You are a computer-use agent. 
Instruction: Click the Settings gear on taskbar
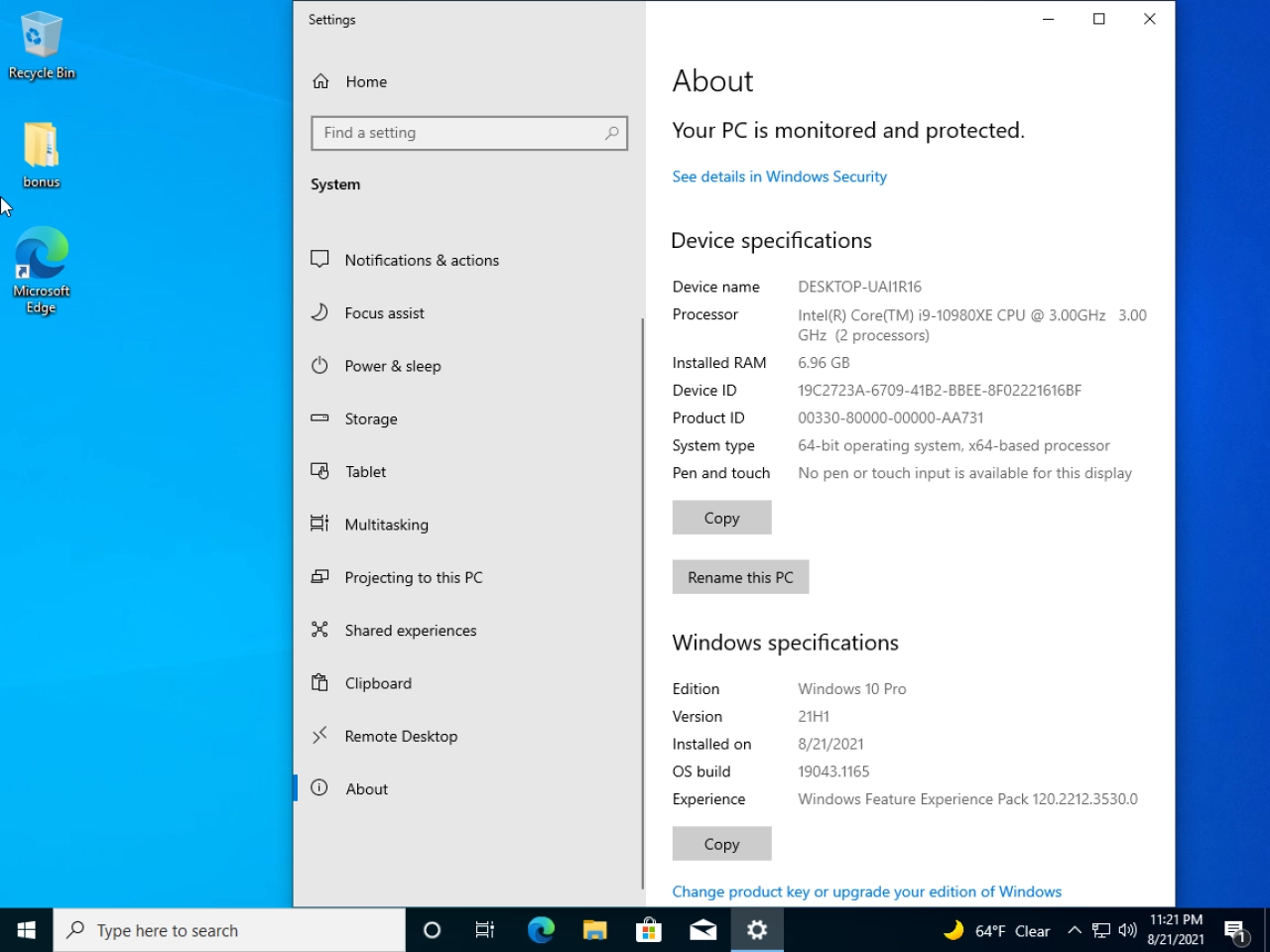click(757, 930)
